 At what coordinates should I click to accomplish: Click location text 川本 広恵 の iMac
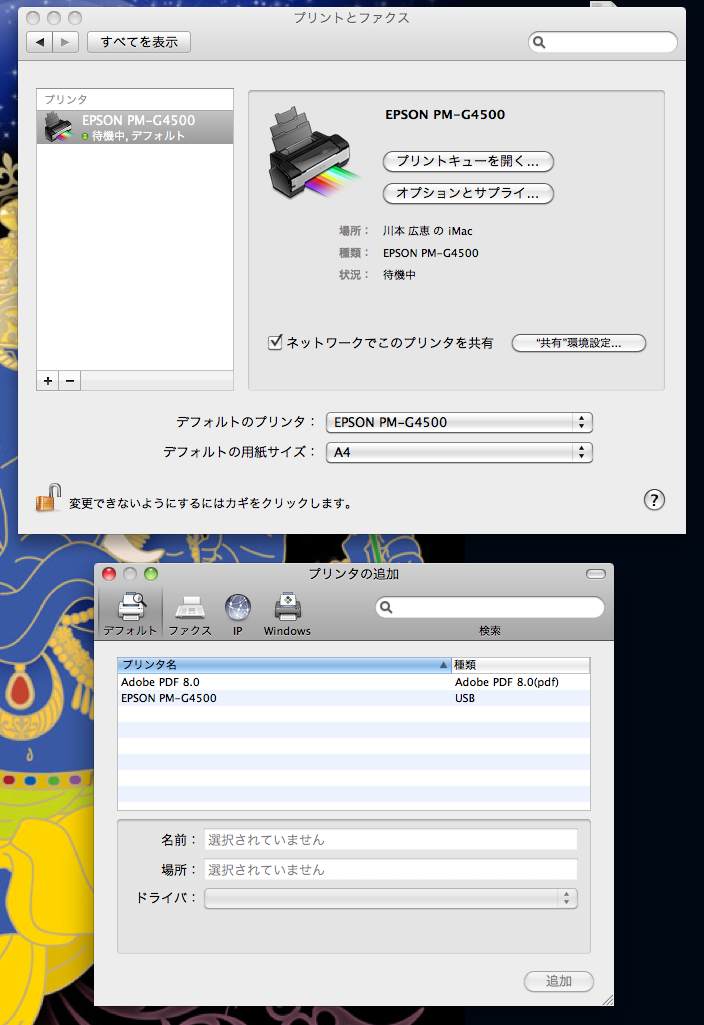(x=427, y=231)
